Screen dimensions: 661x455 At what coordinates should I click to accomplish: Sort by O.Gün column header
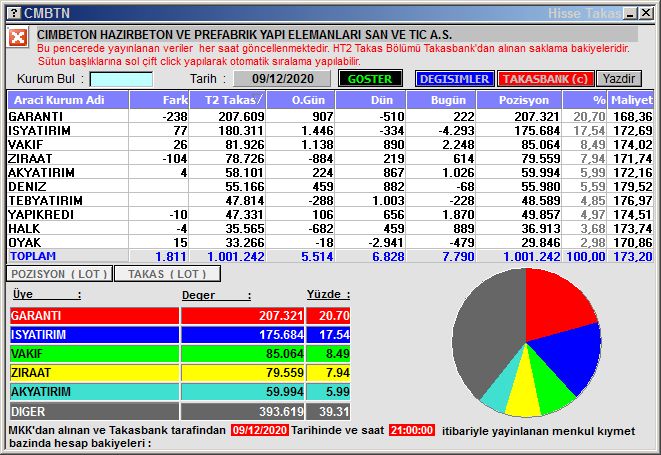click(301, 100)
